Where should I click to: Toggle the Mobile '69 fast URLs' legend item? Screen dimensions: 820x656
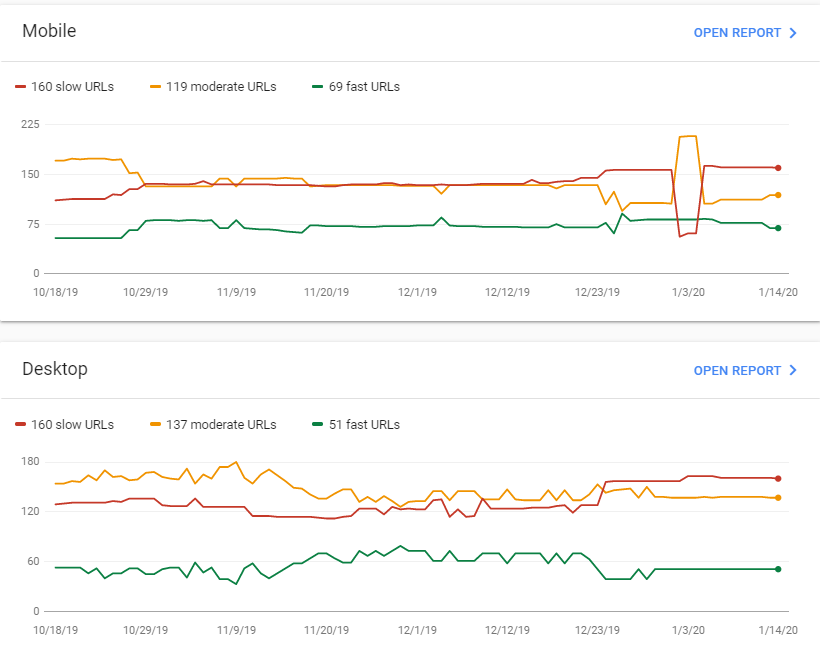356,87
